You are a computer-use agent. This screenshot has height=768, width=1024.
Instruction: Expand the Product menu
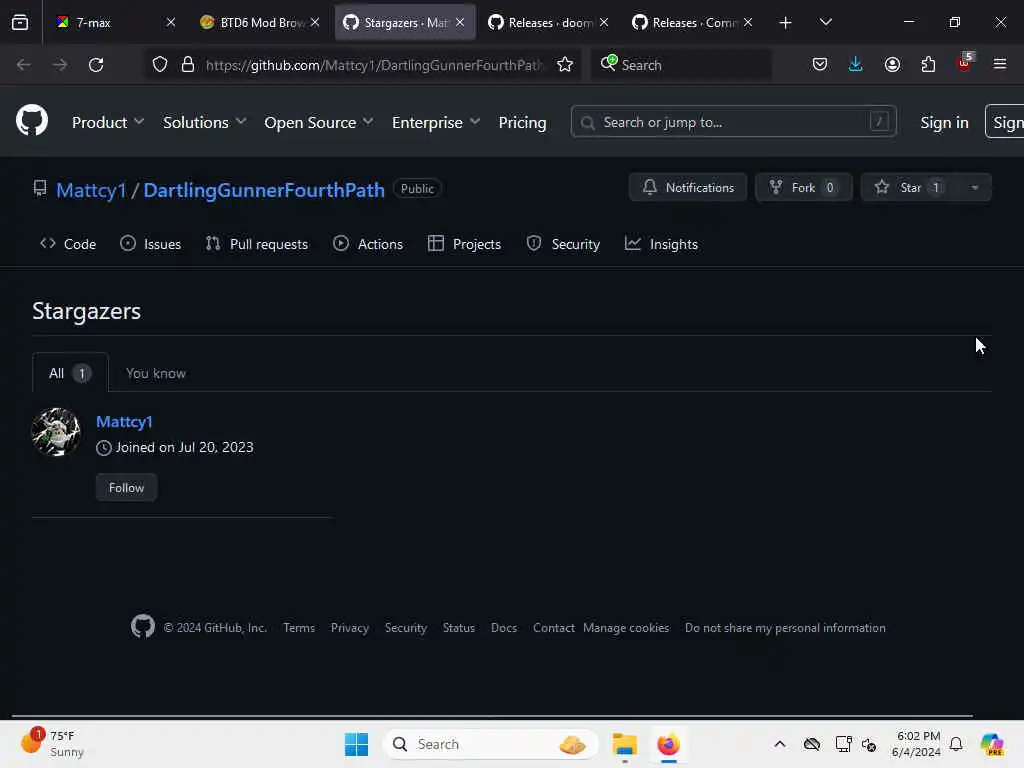(x=108, y=122)
